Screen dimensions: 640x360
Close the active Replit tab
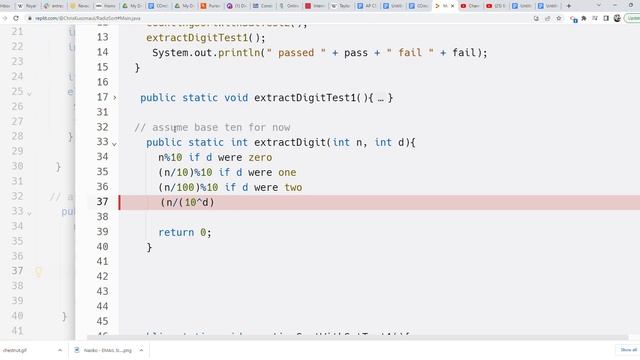(x=452, y=6)
